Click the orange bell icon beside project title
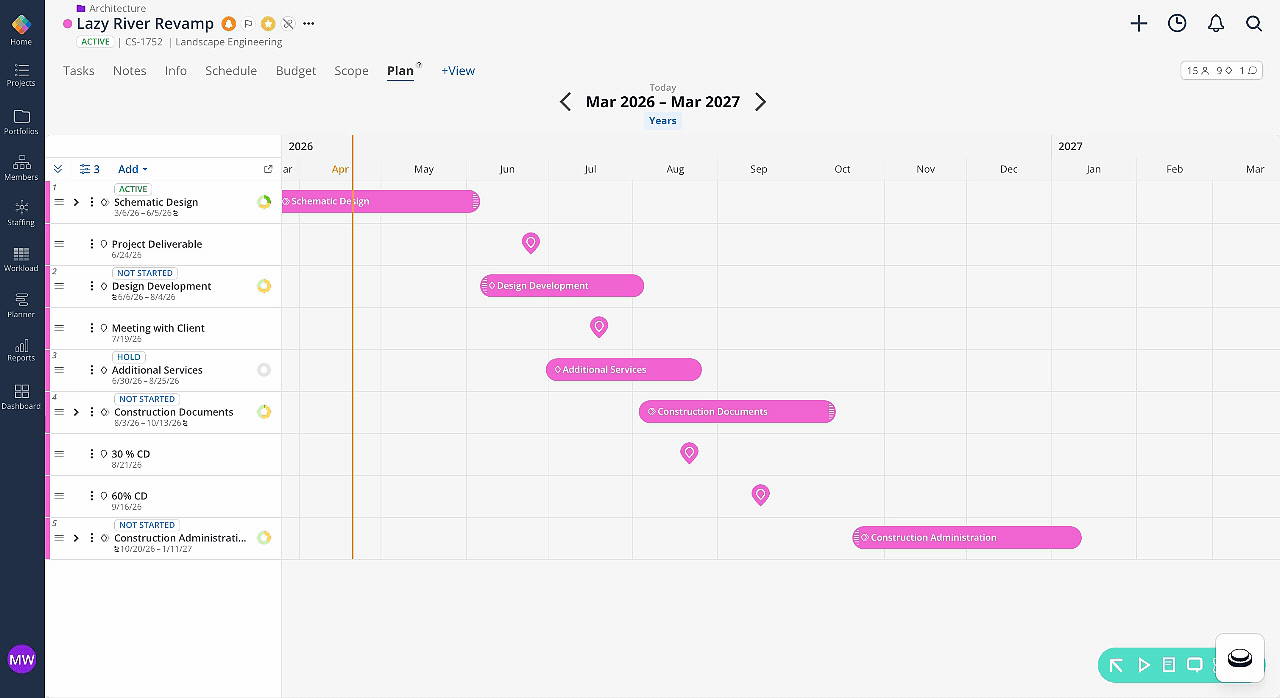 [229, 23]
